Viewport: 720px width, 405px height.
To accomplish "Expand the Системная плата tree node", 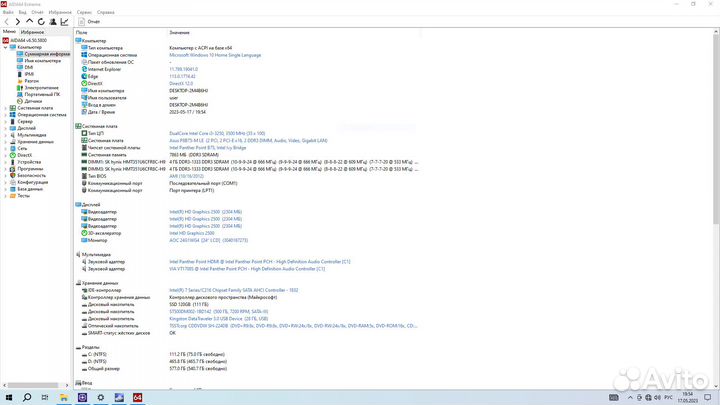I will 6,108.
